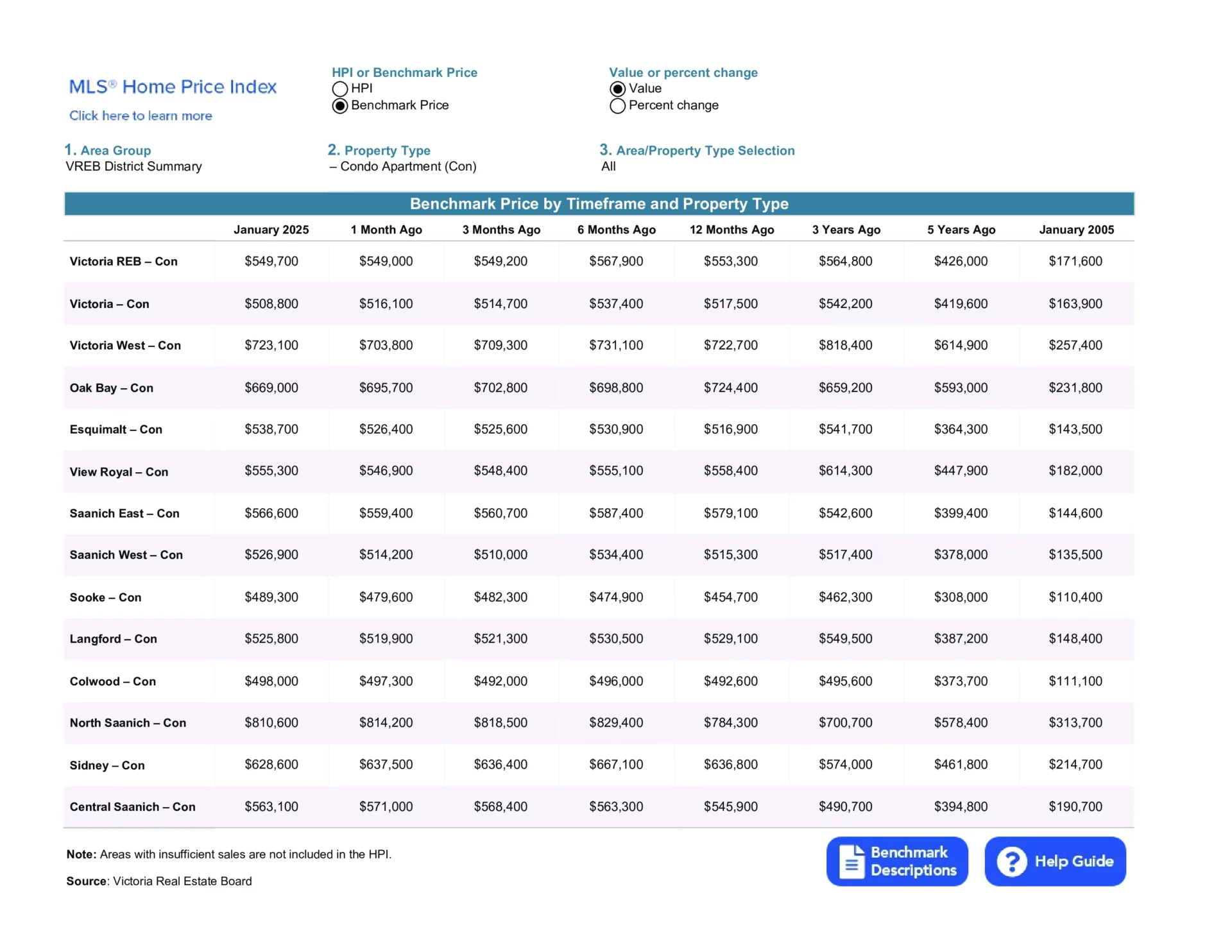Click the Sooke – Con row label
Image resolution: width=1232 pixels, height=952 pixels.
coord(105,597)
